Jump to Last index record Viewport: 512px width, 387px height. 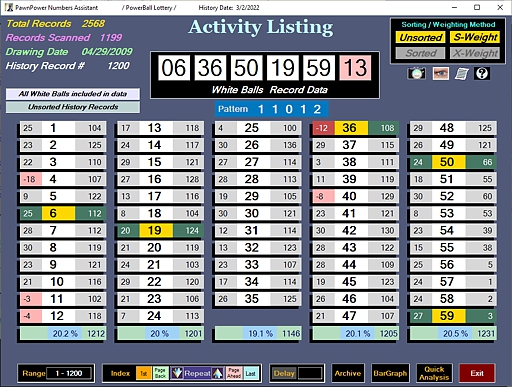[x=251, y=373]
